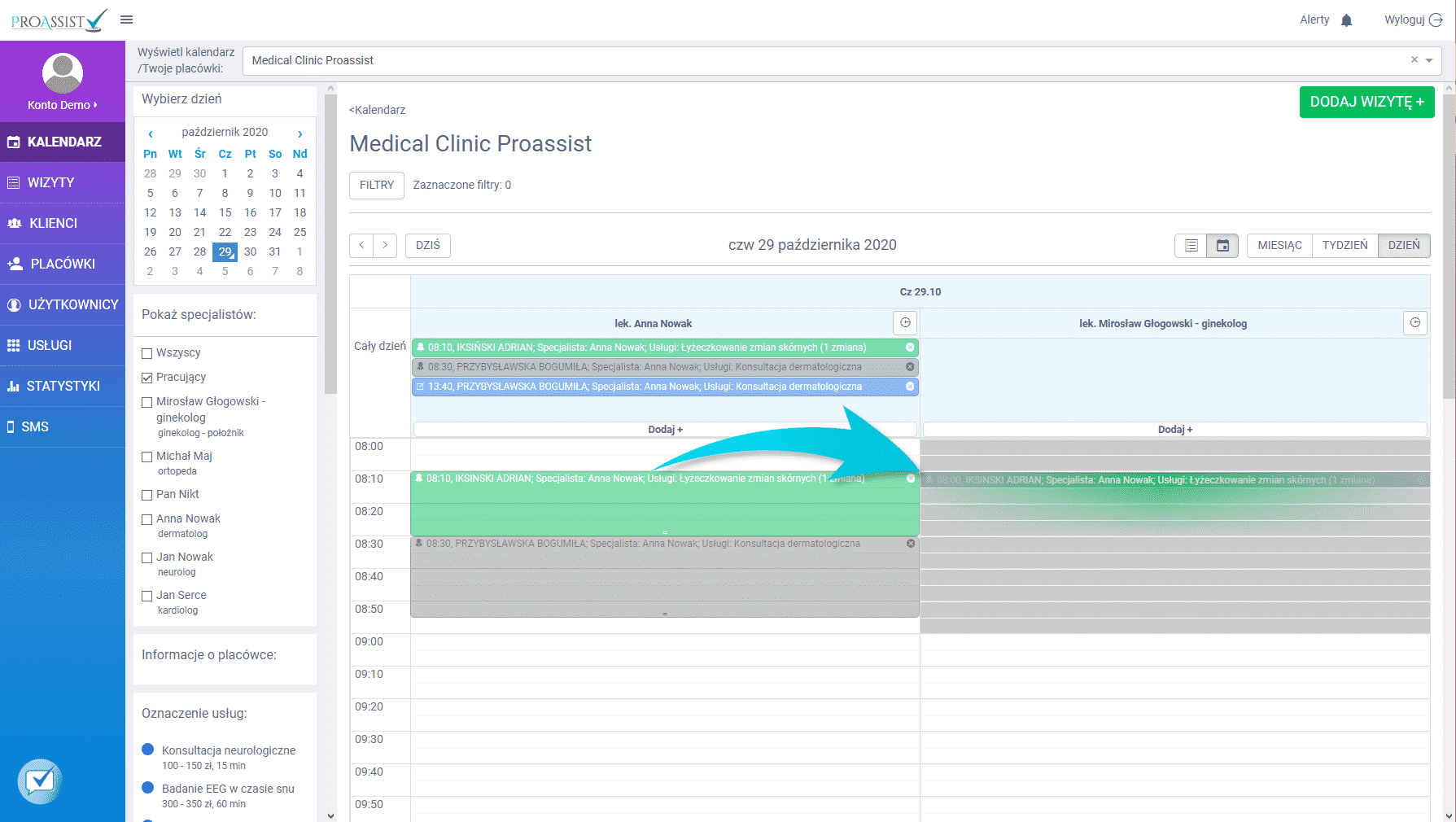Check the Wszyscy checkbox
The height and width of the screenshot is (822, 1456).
pos(147,353)
